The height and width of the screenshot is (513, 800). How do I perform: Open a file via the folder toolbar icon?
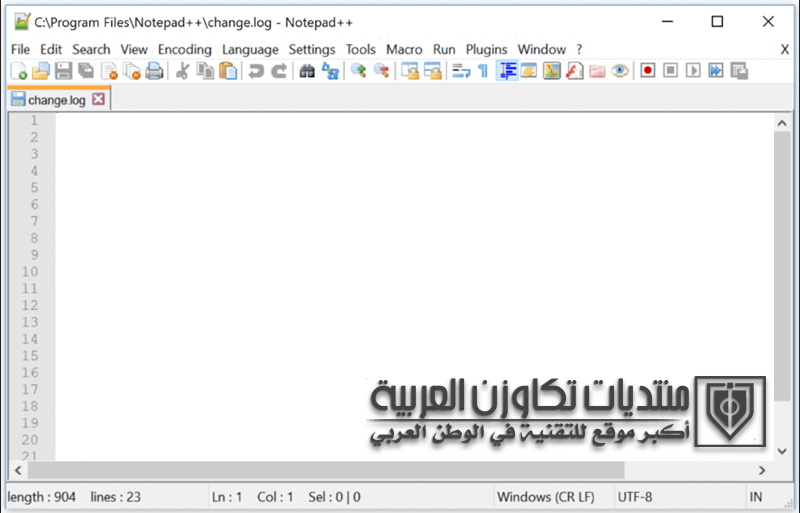[x=41, y=71]
